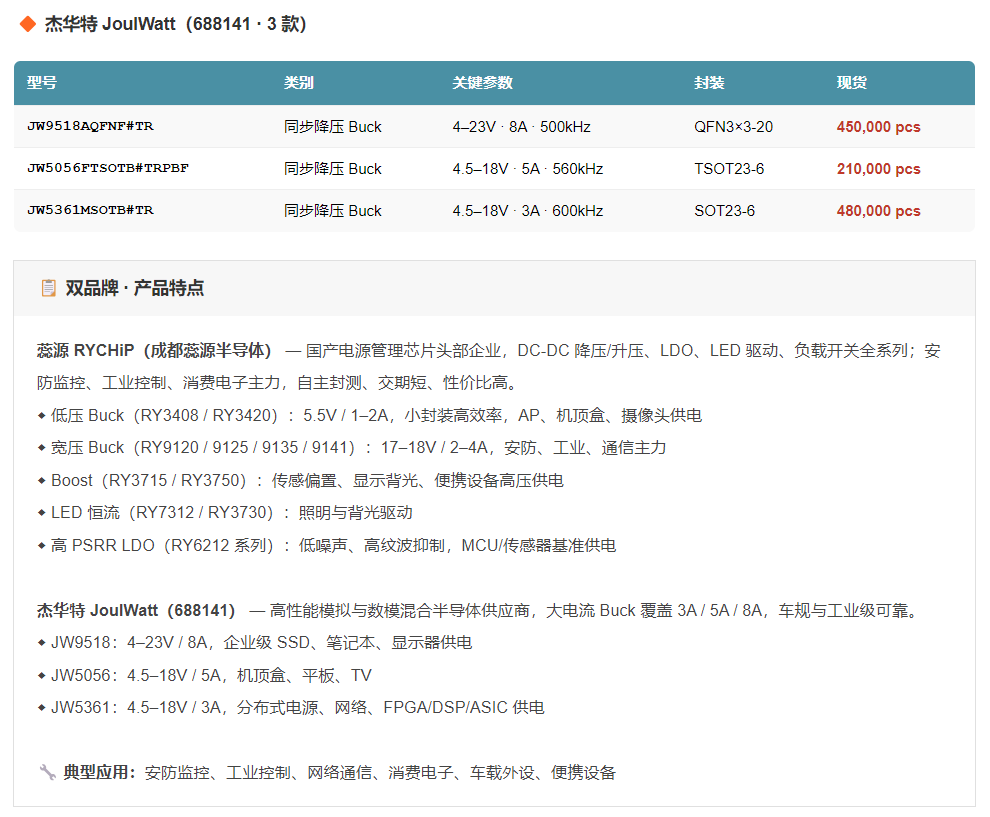Click the parameters 4.5–18V · 3A · 600kHz
This screenshot has width=990, height=817.
click(528, 211)
